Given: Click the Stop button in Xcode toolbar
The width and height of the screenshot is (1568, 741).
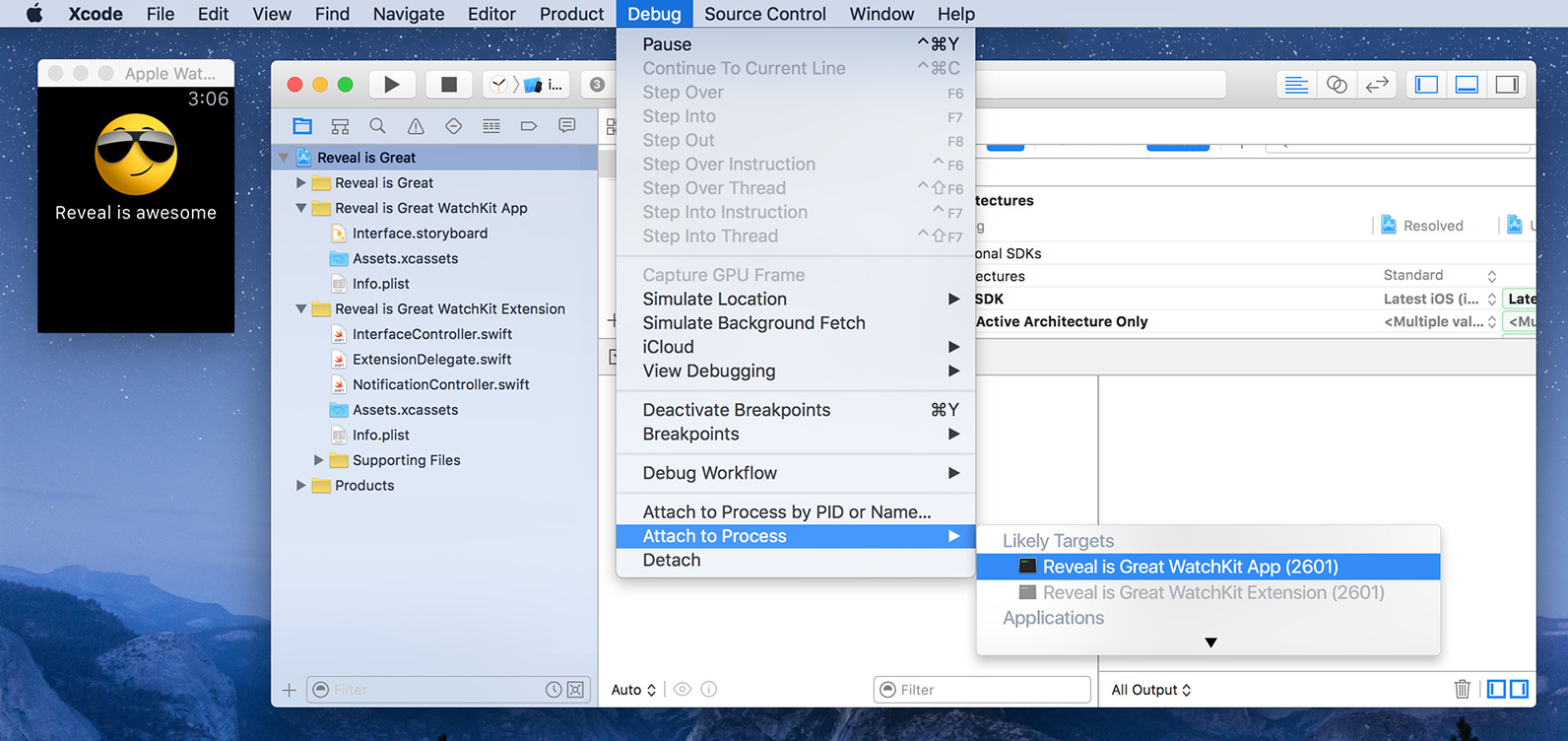Looking at the screenshot, I should click(x=449, y=85).
